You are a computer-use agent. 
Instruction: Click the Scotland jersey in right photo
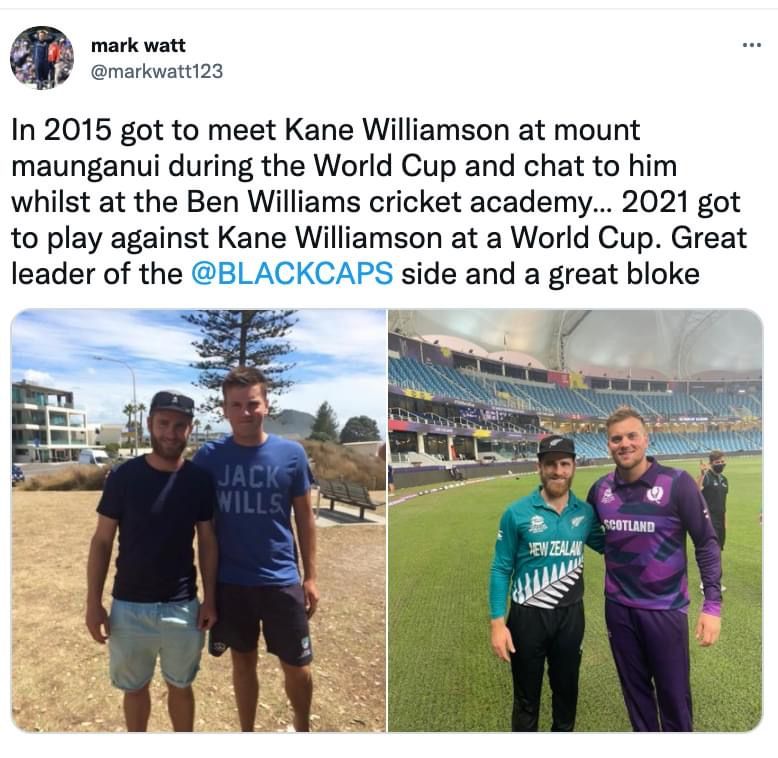(x=652, y=536)
